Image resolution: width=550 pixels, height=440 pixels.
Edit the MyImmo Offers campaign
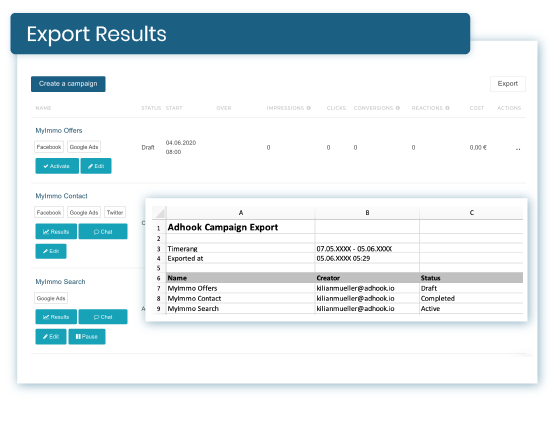[x=96, y=166]
